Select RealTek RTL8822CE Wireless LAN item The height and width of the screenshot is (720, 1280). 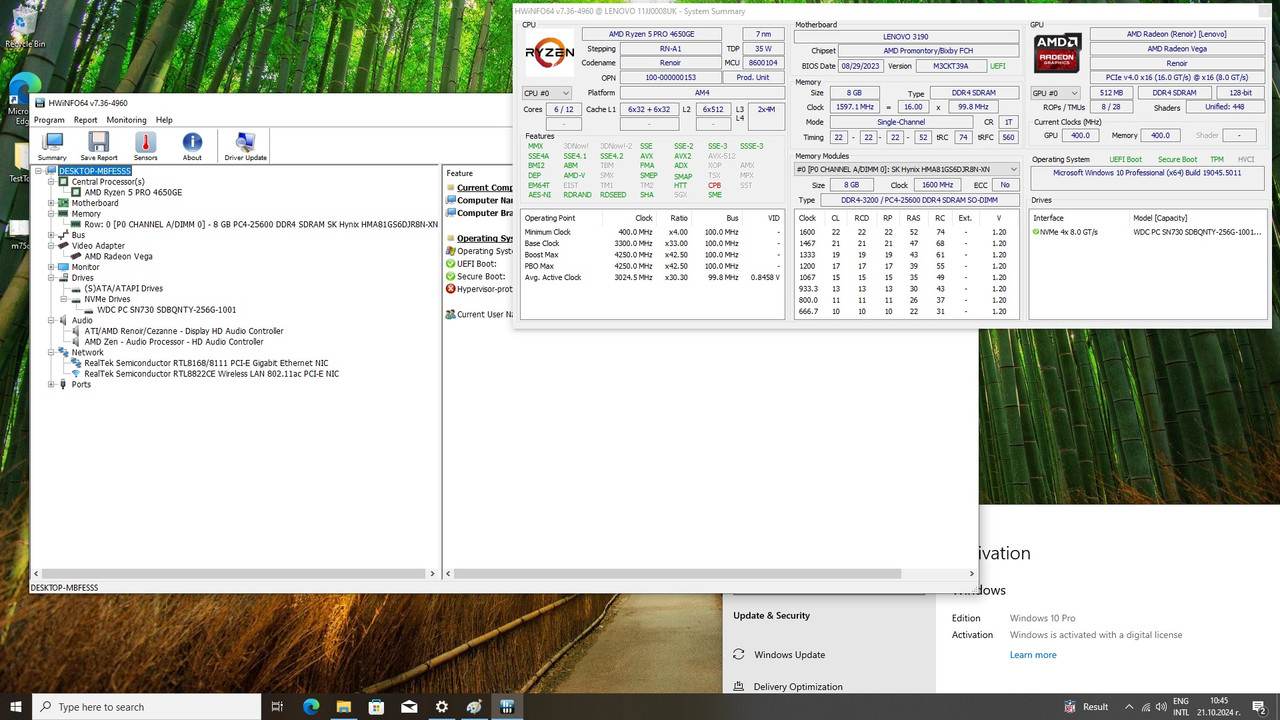pos(211,374)
